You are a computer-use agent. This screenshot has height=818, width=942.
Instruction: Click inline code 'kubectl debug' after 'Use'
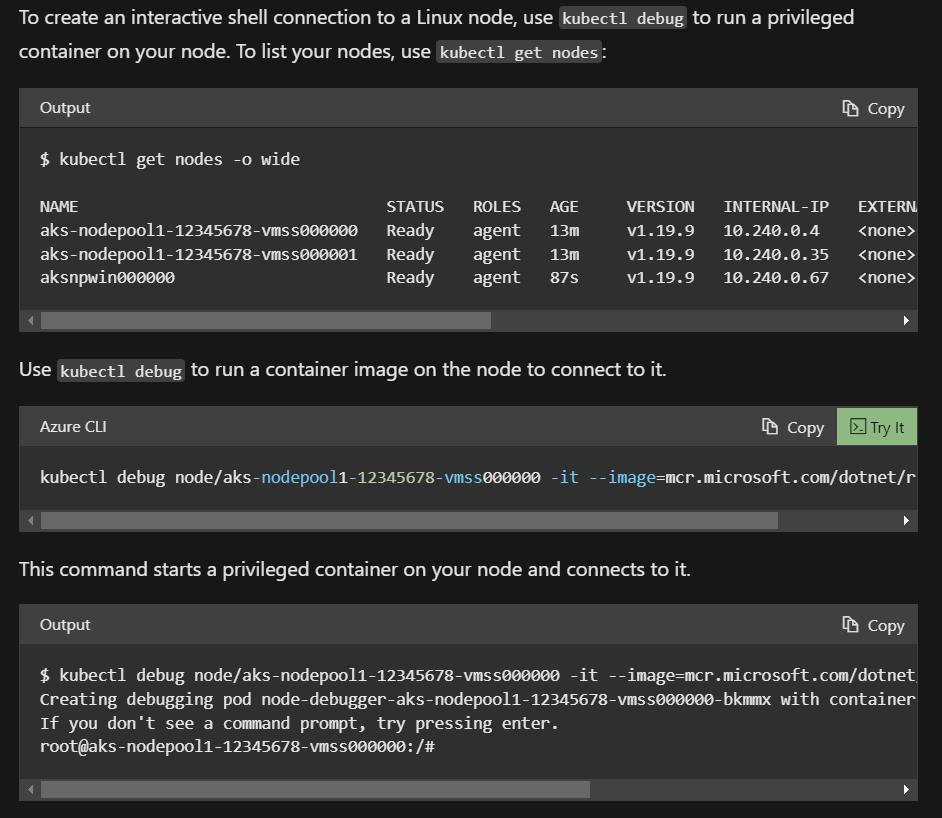[x=121, y=371]
